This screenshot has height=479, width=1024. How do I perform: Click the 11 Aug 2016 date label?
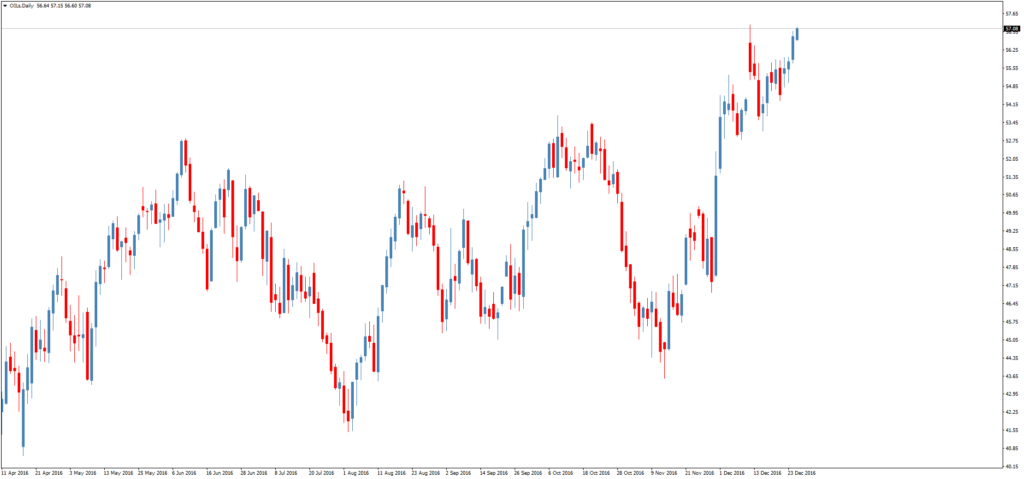pyautogui.click(x=391, y=472)
